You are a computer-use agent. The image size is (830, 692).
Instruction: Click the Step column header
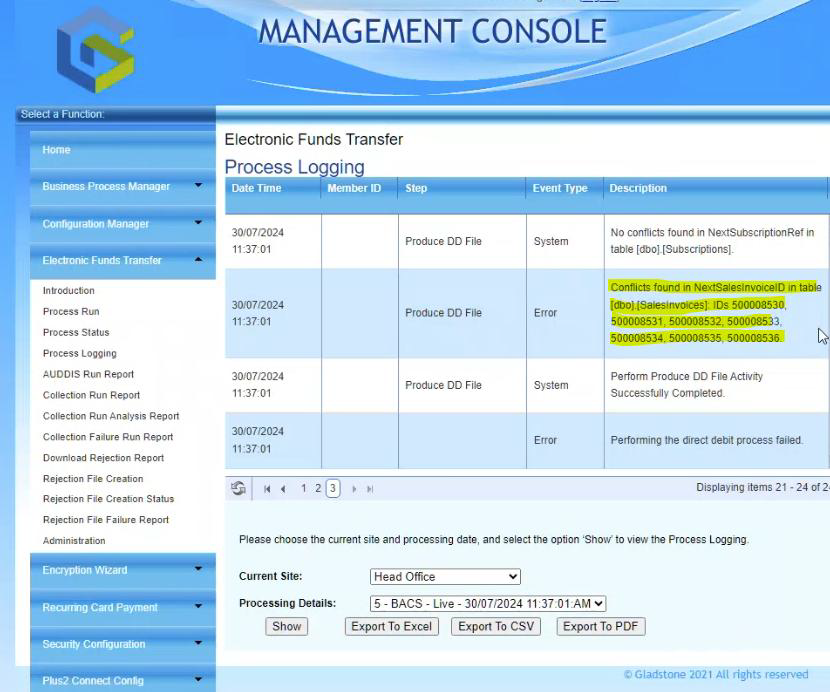click(x=416, y=188)
